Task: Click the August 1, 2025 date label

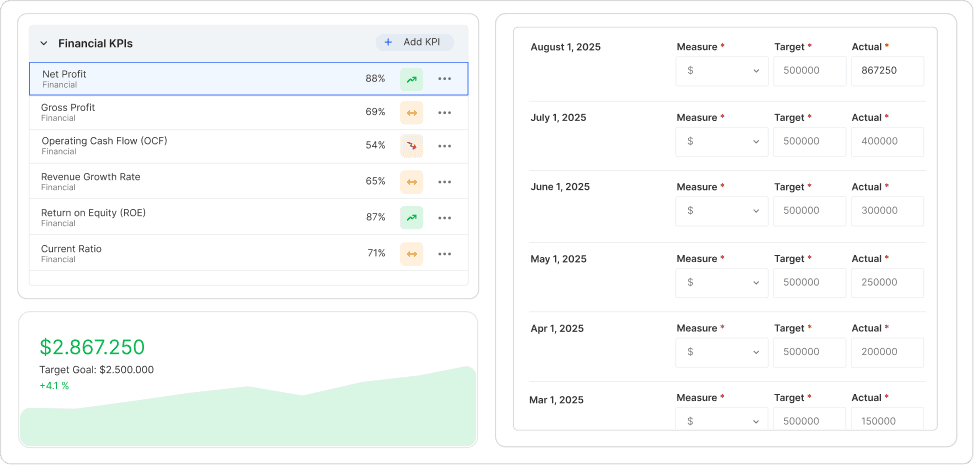Action: pos(565,47)
